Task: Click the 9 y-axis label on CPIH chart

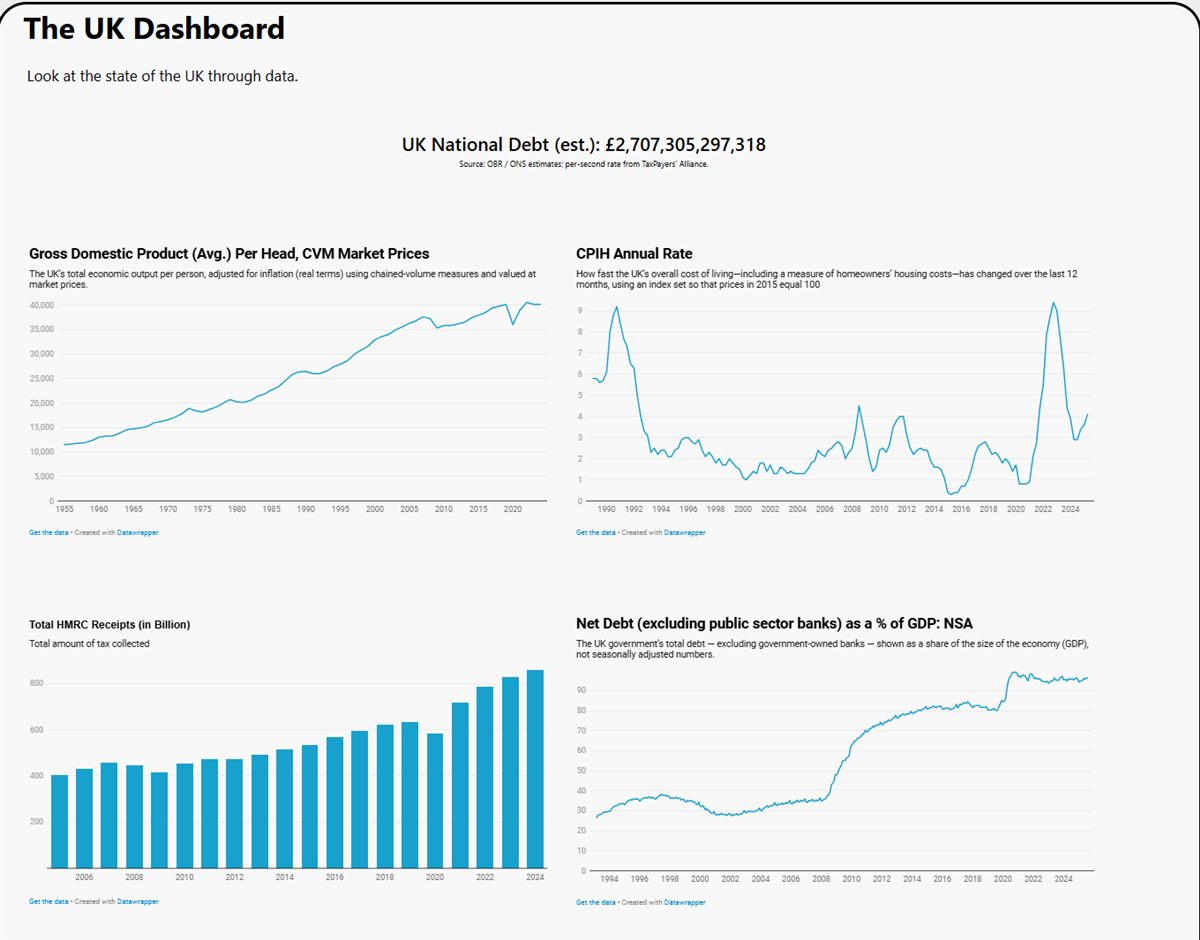Action: (580, 311)
